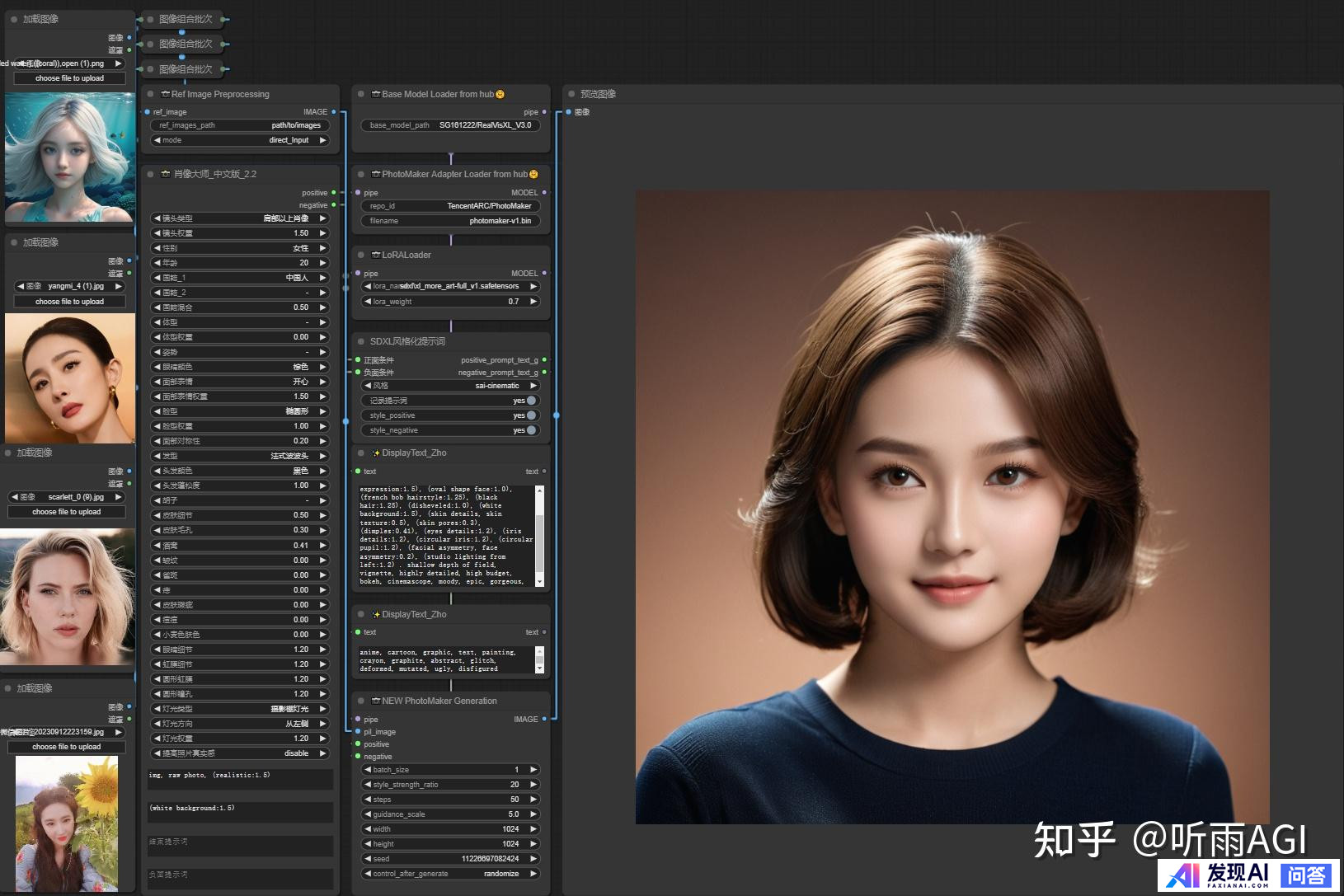1344x896 pixels.
Task: Toggle the style_negative switch
Action: tap(531, 430)
